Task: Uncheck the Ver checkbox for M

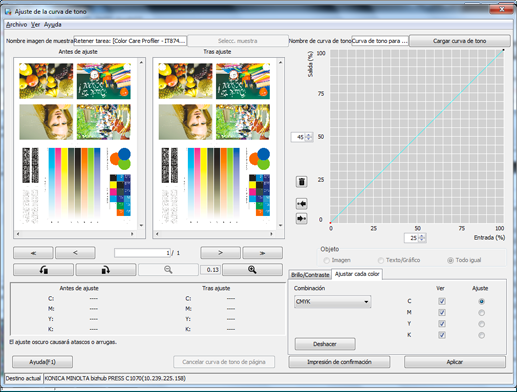Action: [x=442, y=313]
